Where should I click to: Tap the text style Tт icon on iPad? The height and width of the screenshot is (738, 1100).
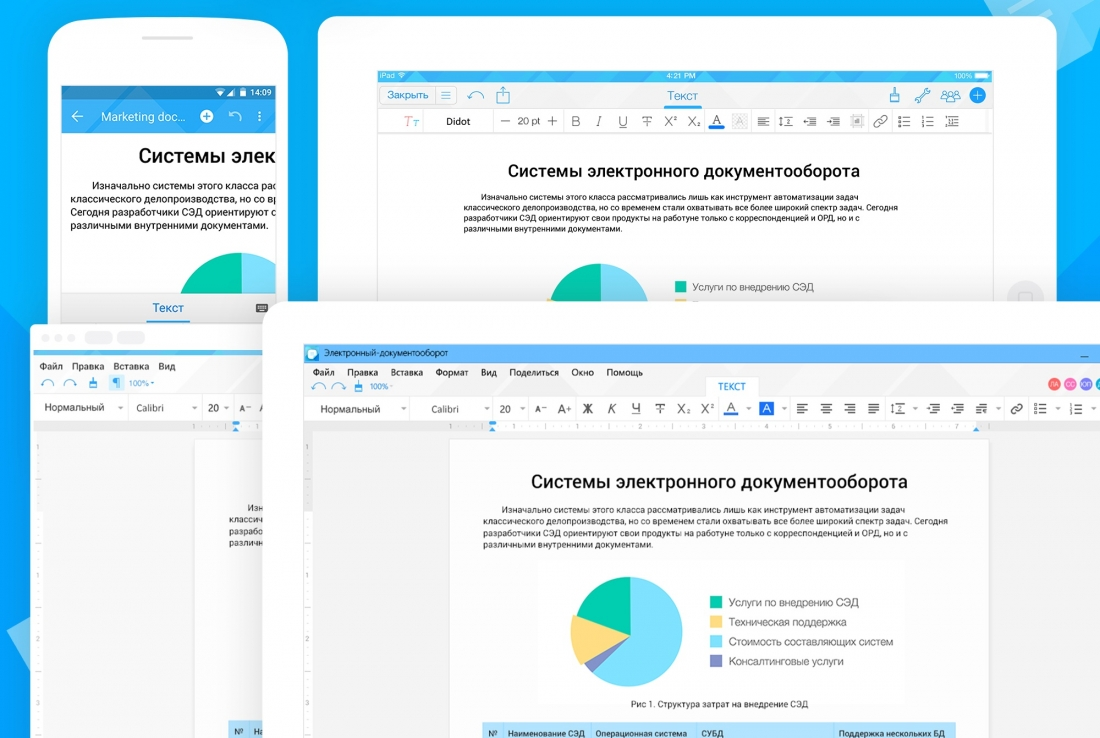coord(411,121)
